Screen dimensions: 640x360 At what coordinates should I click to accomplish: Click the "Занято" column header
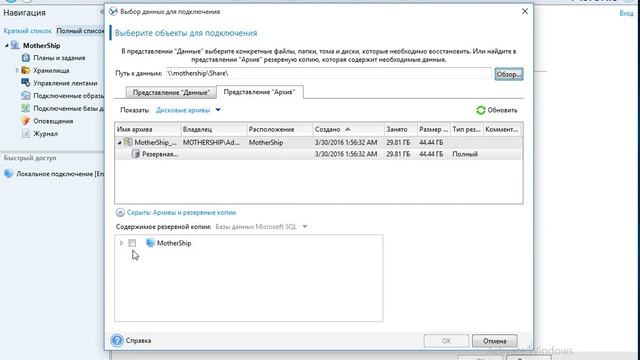click(x=400, y=129)
